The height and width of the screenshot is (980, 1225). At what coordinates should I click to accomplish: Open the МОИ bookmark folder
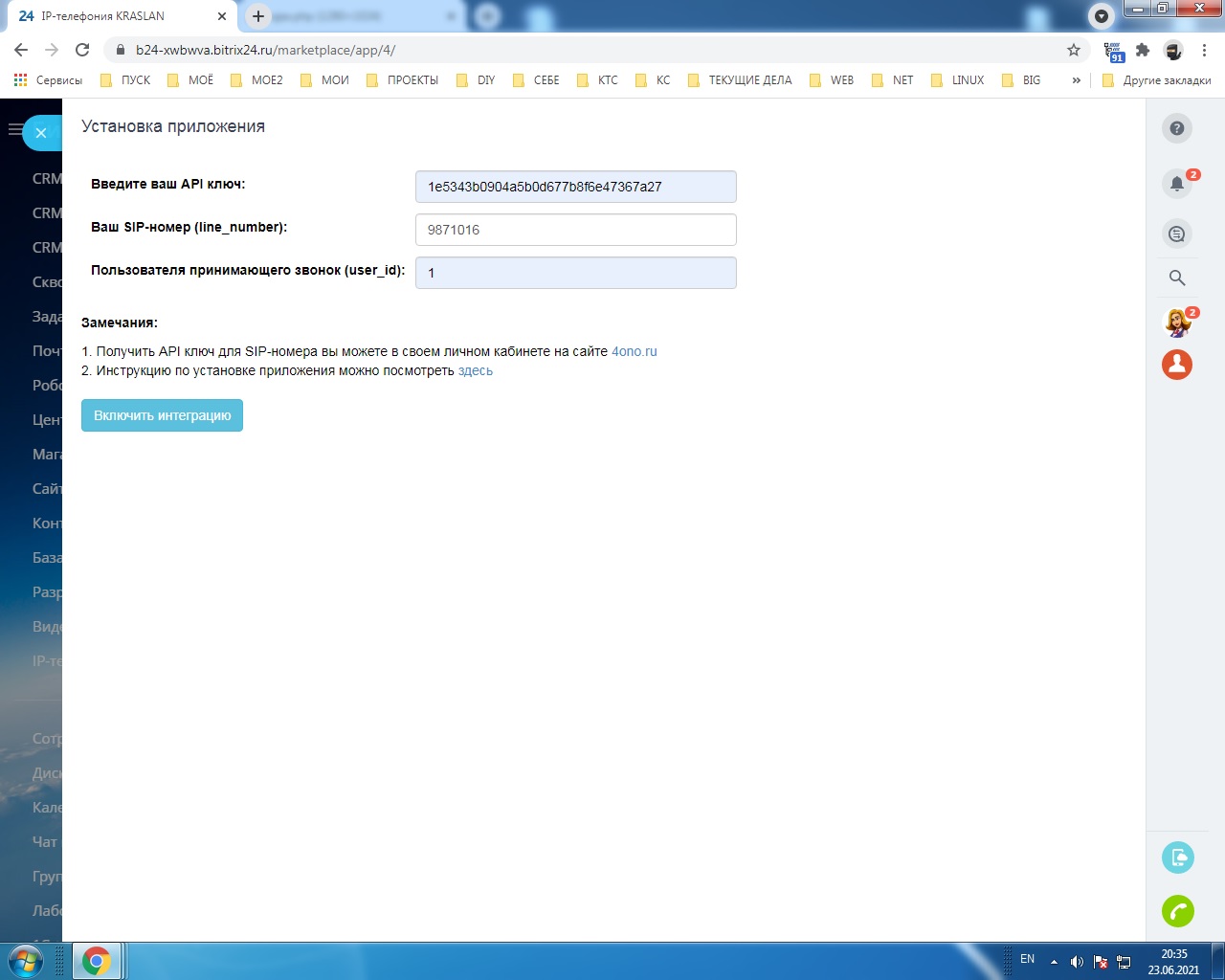pyautogui.click(x=324, y=80)
